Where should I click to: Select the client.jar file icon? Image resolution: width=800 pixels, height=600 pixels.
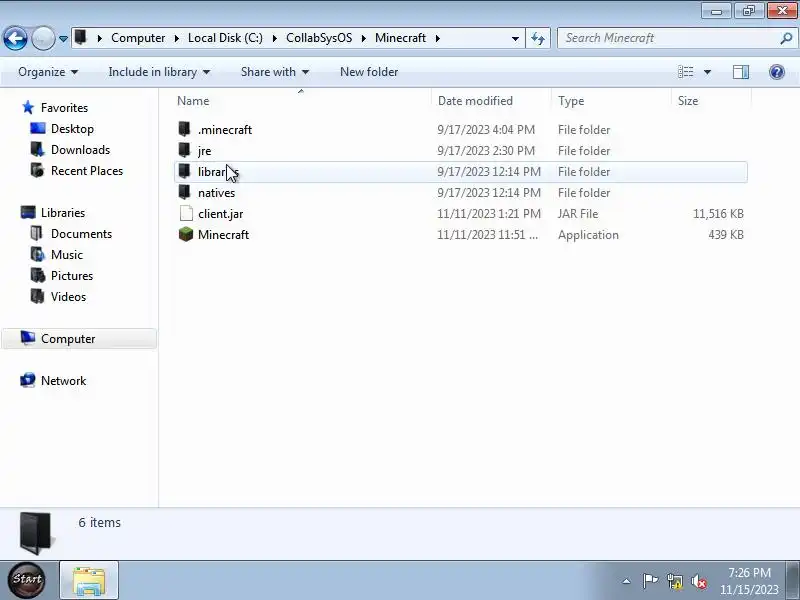[x=186, y=213]
